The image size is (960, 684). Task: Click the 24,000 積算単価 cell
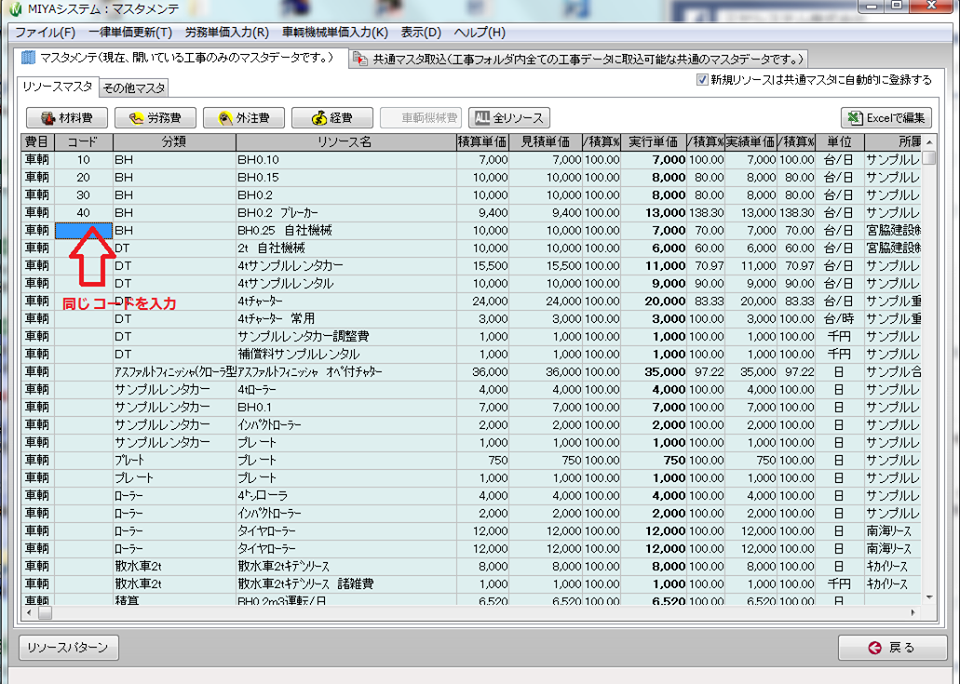tap(482, 301)
